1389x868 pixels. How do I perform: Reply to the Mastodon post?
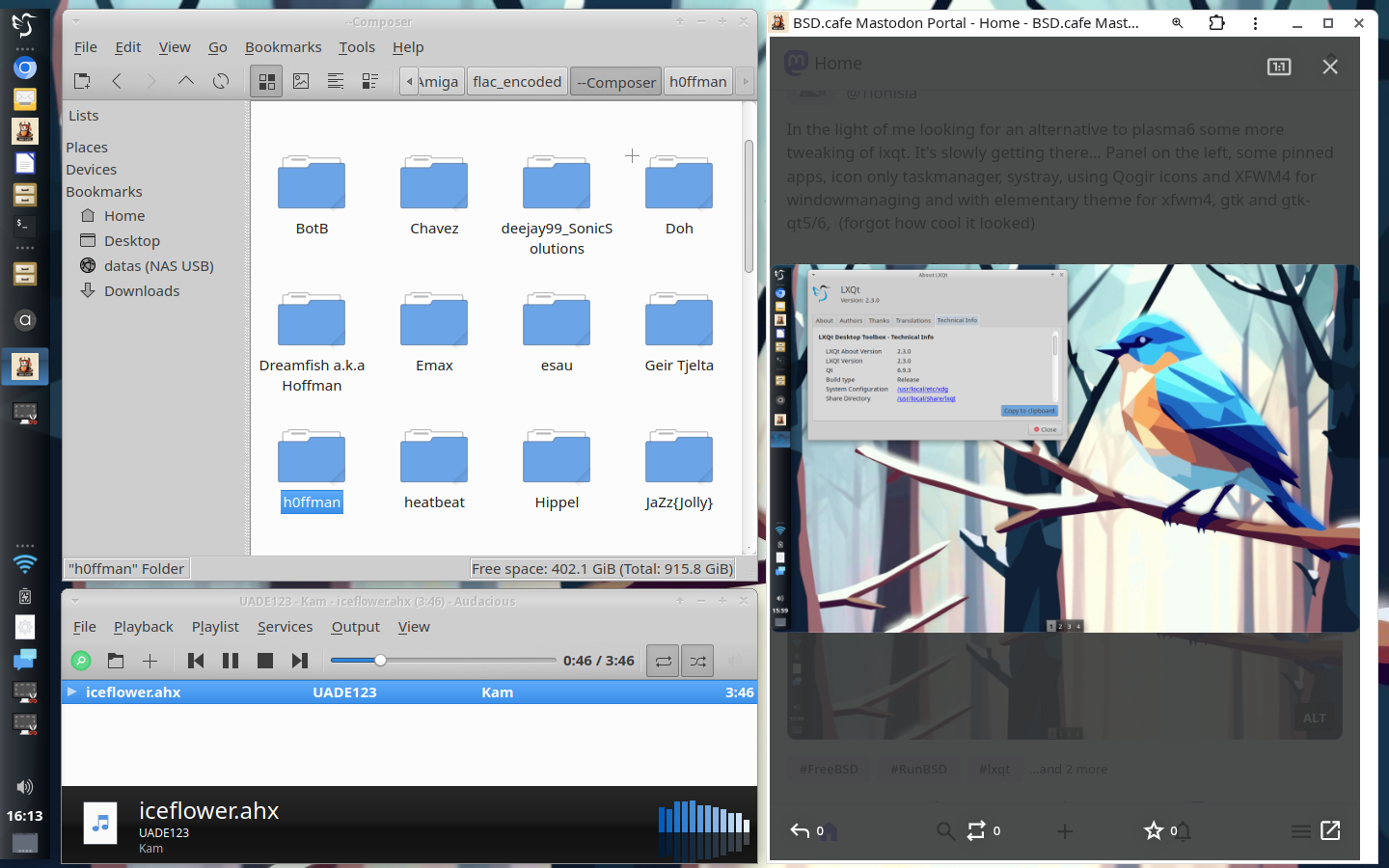click(800, 830)
